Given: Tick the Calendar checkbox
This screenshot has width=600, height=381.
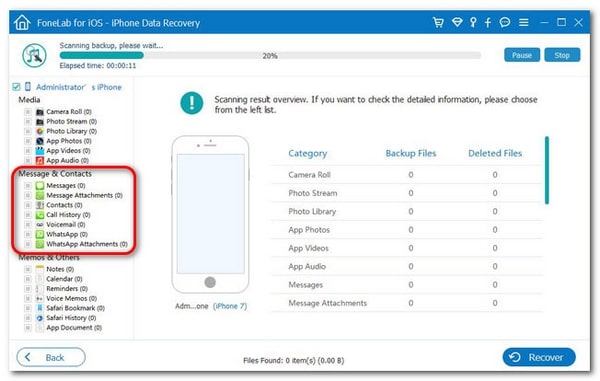Looking at the screenshot, I should click(x=28, y=279).
